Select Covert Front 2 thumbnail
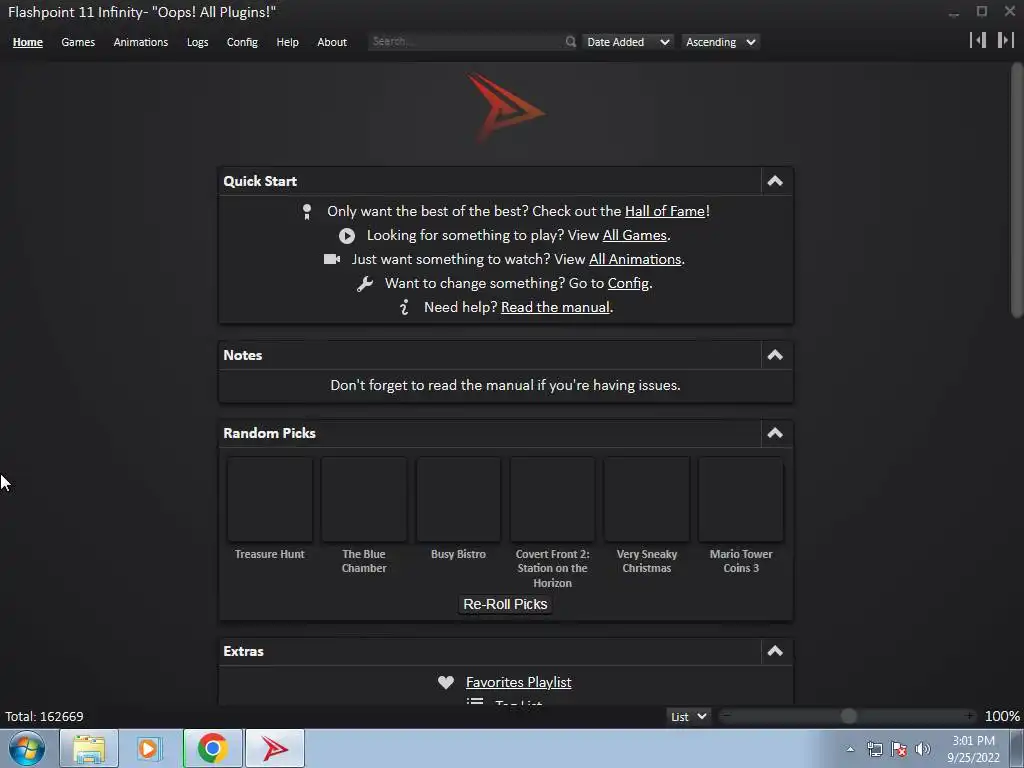This screenshot has width=1024, height=768. point(552,500)
